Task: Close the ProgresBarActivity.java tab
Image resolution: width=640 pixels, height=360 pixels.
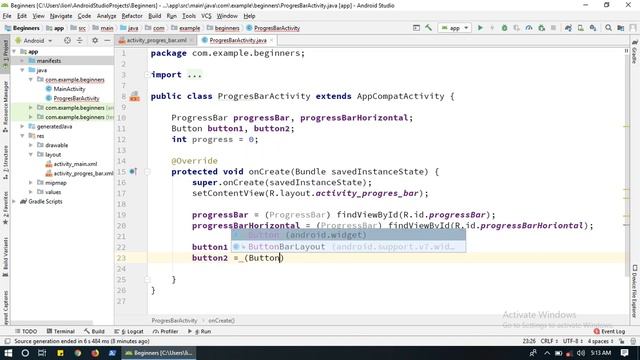Action: (x=271, y=40)
